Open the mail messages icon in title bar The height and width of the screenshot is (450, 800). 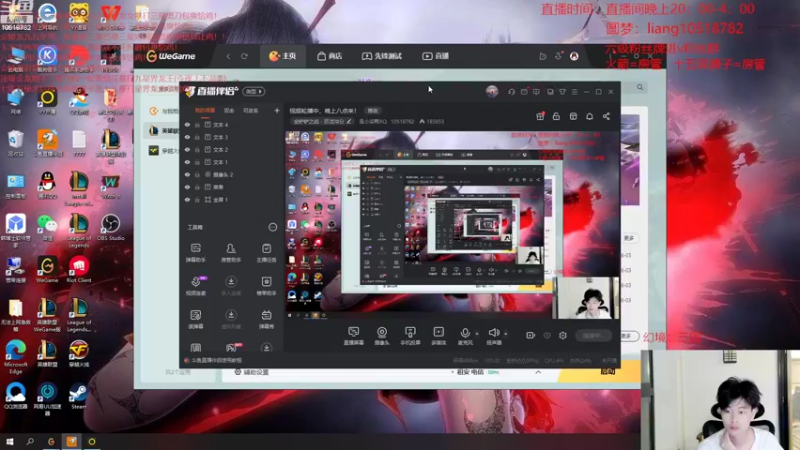point(524,92)
